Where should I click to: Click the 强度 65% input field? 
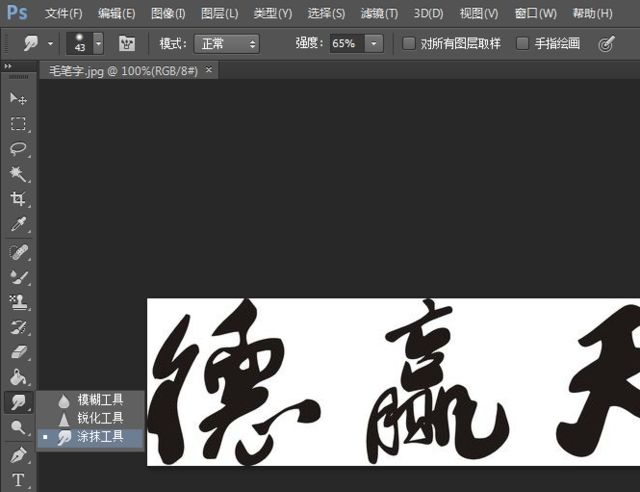pos(344,44)
